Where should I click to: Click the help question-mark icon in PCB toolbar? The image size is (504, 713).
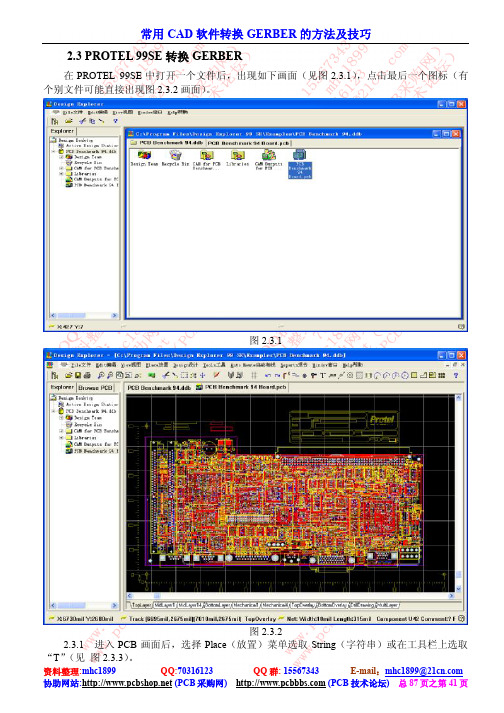[455, 375]
